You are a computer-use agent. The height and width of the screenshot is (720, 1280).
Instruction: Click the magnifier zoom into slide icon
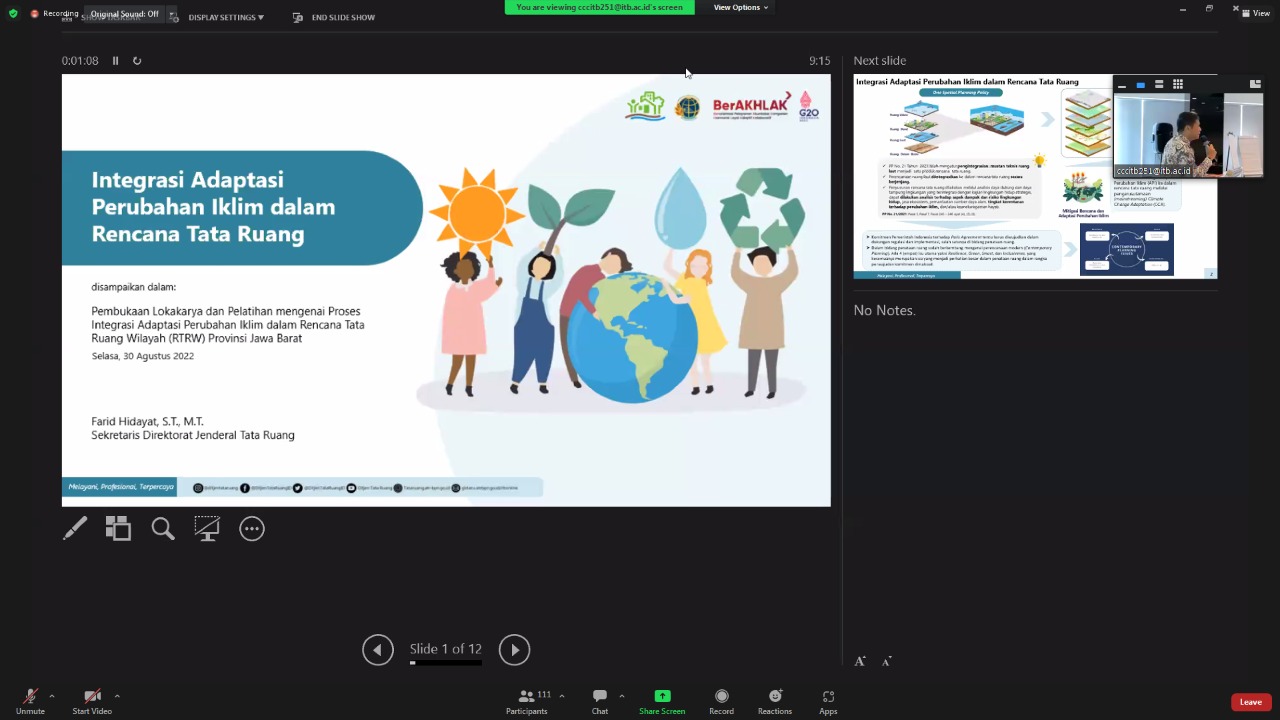click(163, 528)
